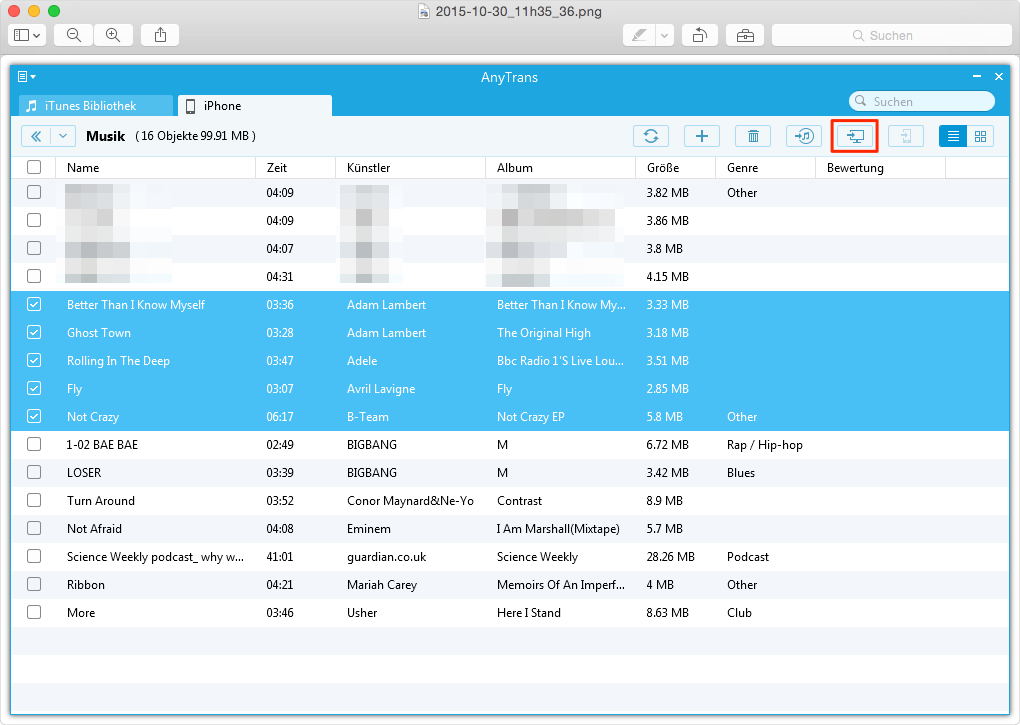This screenshot has height=725, width=1020.
Task: Open category dropdown next to back button
Action: [63, 136]
